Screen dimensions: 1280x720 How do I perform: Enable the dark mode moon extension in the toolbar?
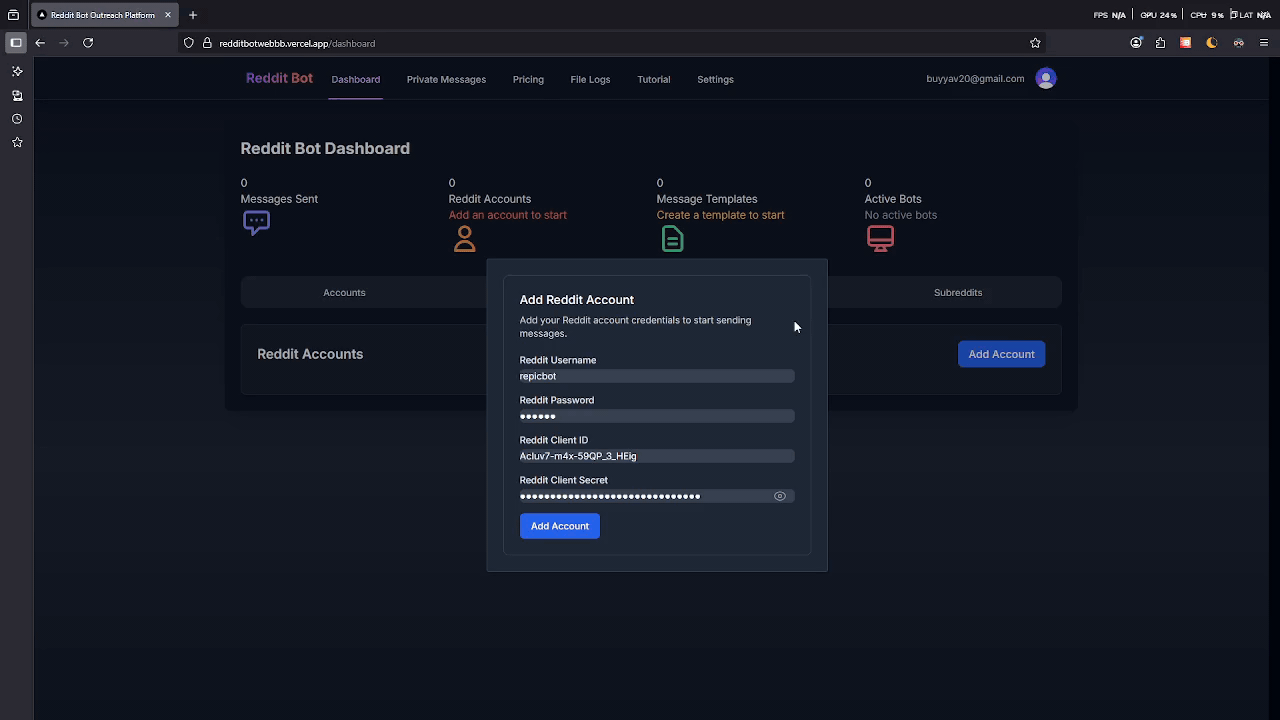point(1211,43)
